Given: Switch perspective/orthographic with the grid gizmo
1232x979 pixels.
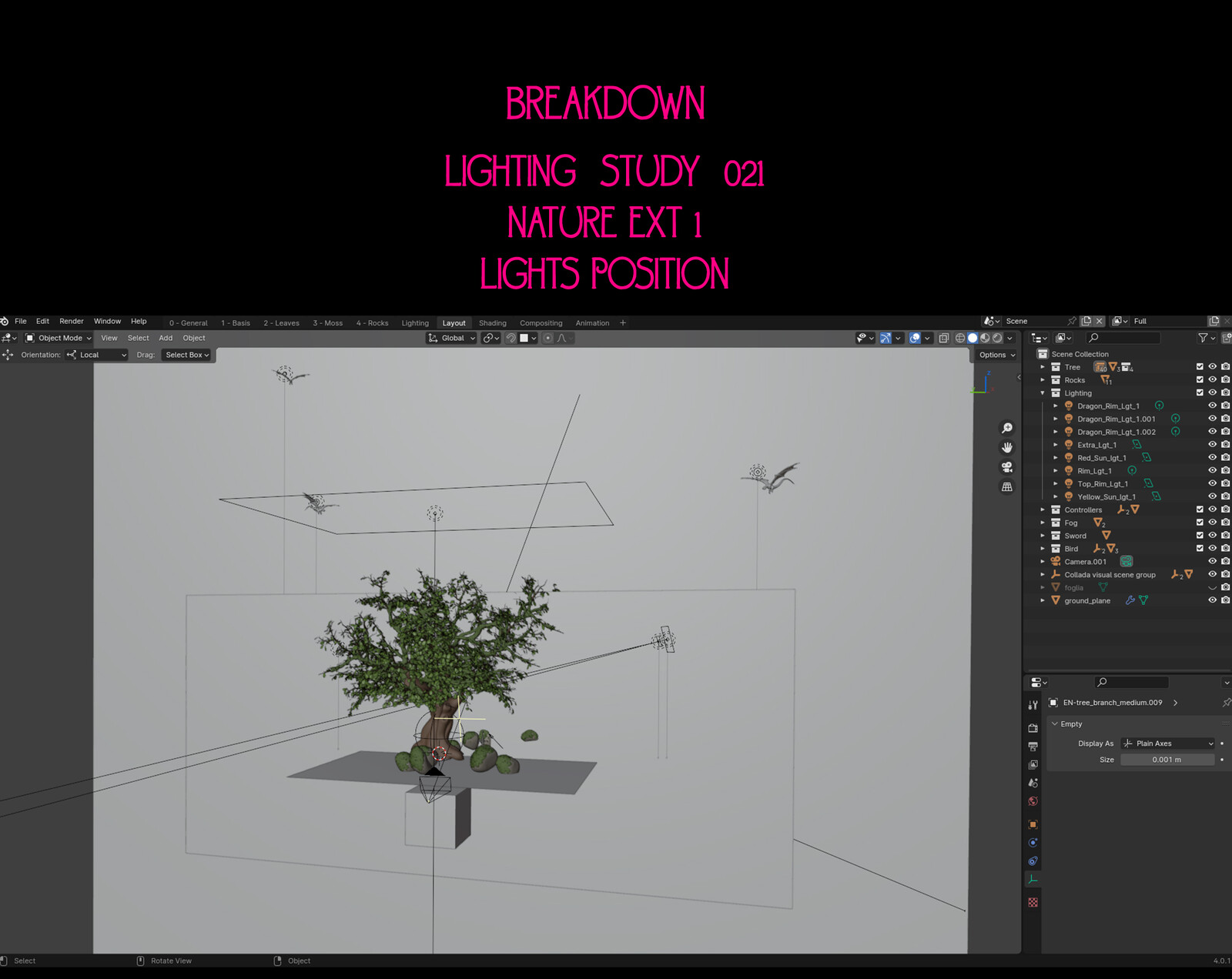Looking at the screenshot, I should 1006,486.
